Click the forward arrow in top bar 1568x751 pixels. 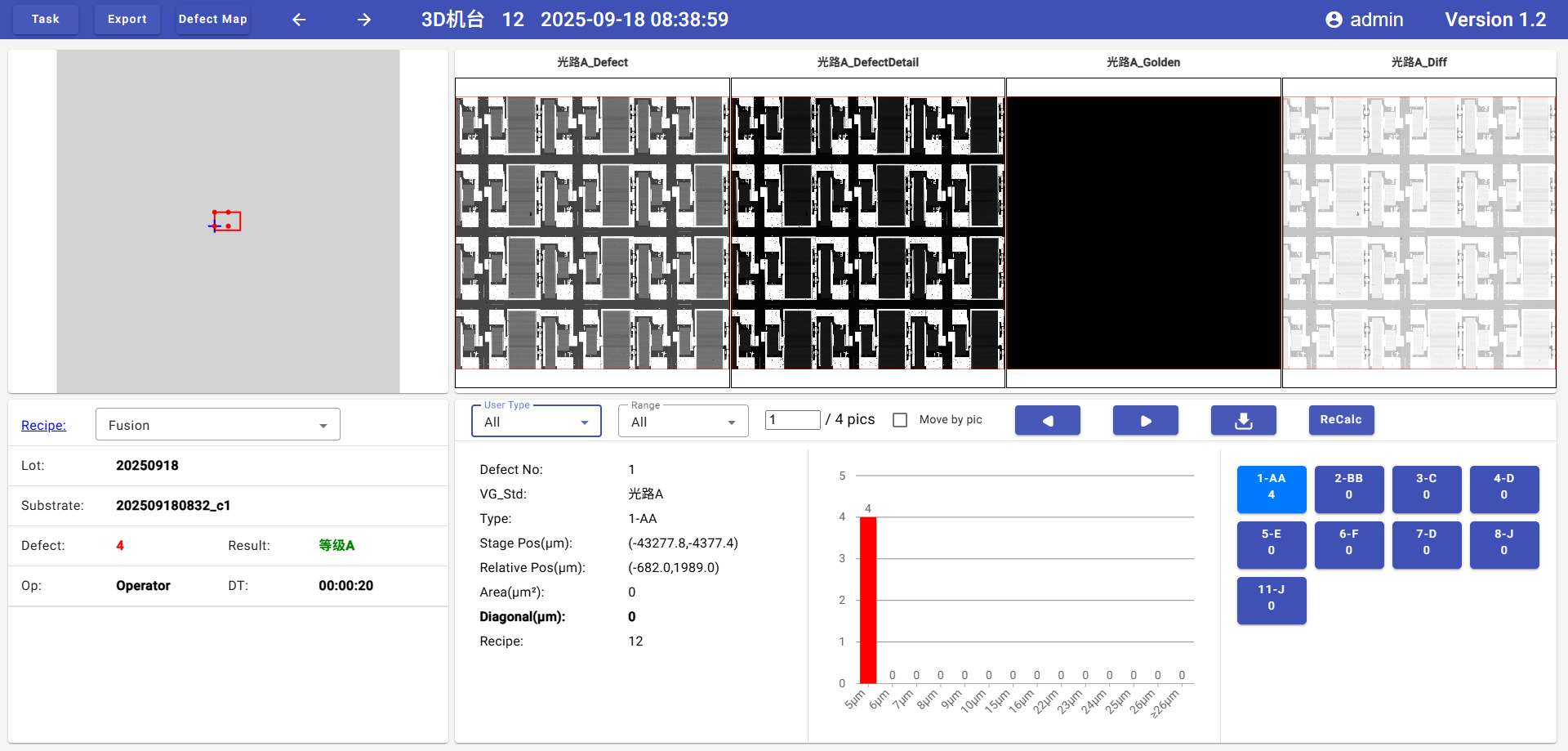coord(364,20)
